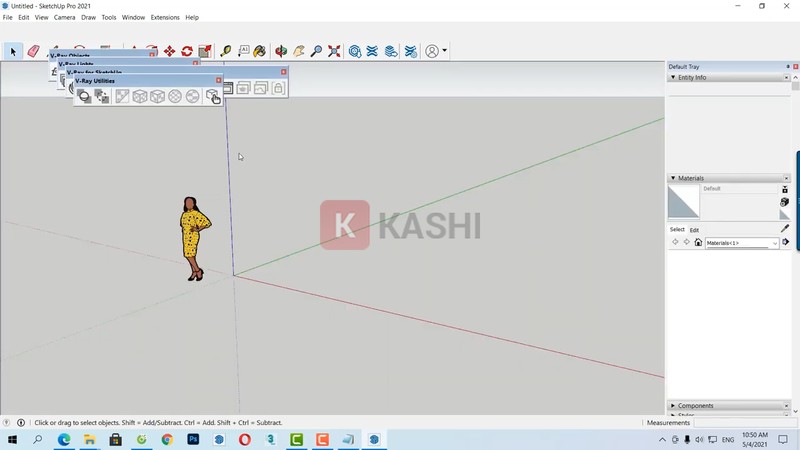Click the Default material swatch
The width and height of the screenshot is (800, 450).
(684, 202)
